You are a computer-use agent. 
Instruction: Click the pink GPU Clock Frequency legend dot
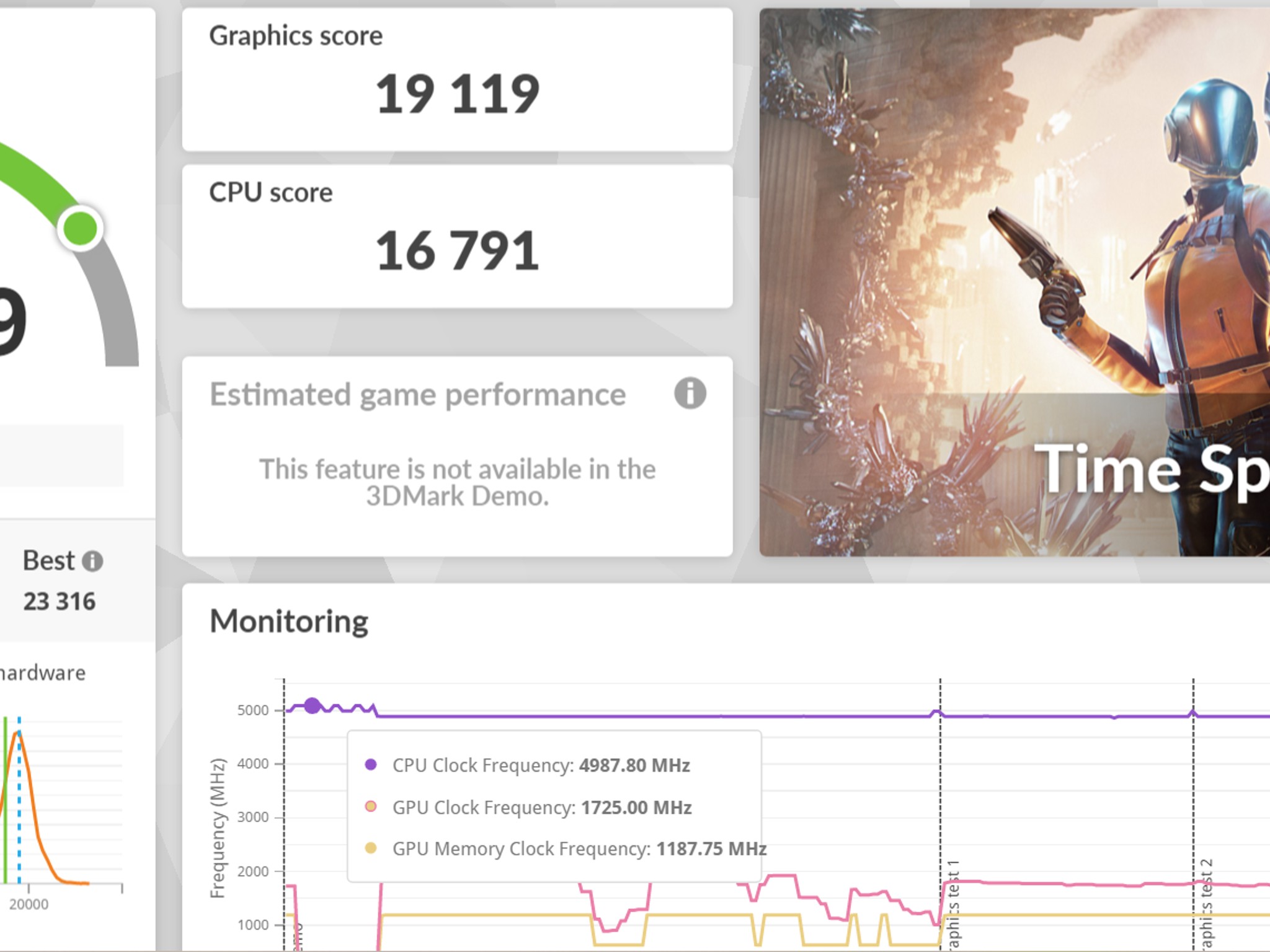371,806
